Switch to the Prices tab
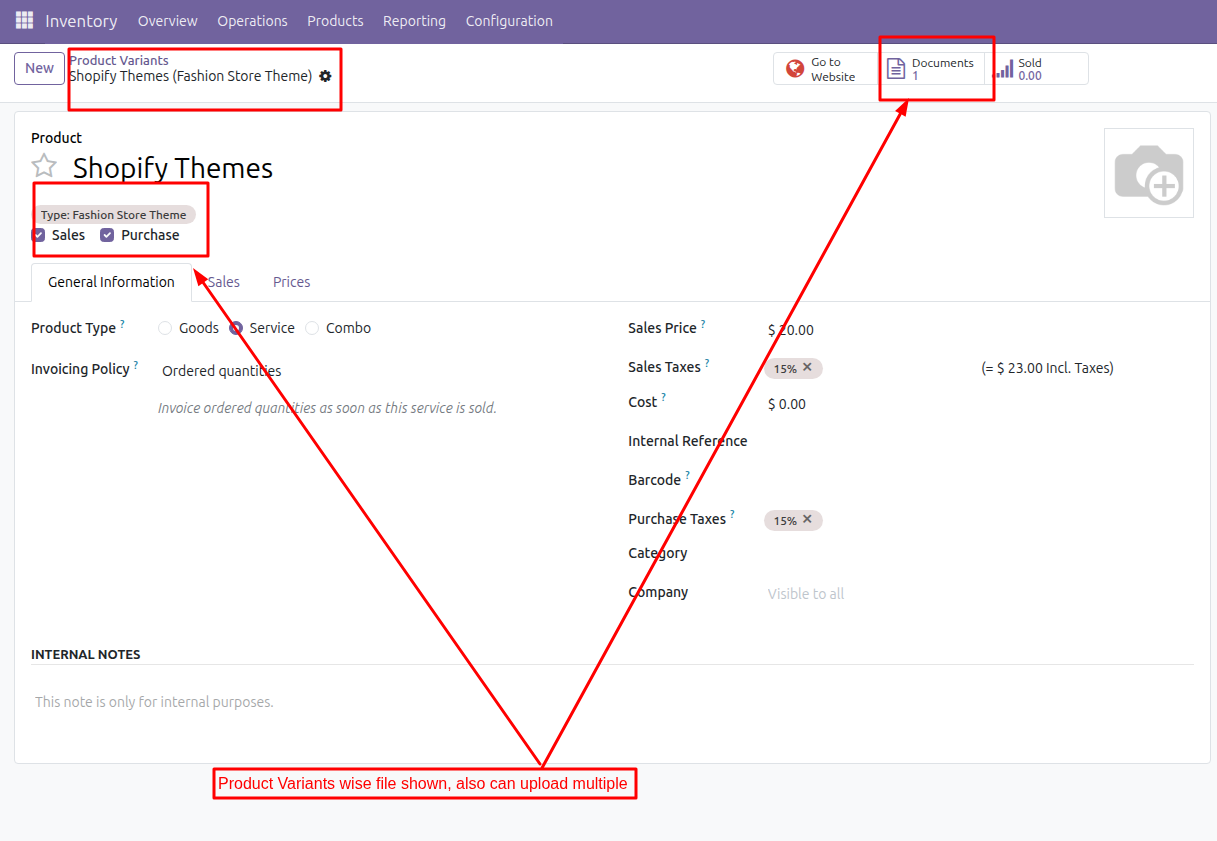1217x841 pixels. pos(291,282)
